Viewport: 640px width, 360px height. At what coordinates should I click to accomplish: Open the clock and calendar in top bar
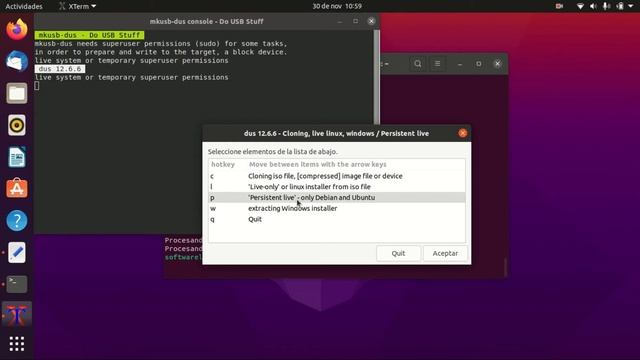click(337, 6)
